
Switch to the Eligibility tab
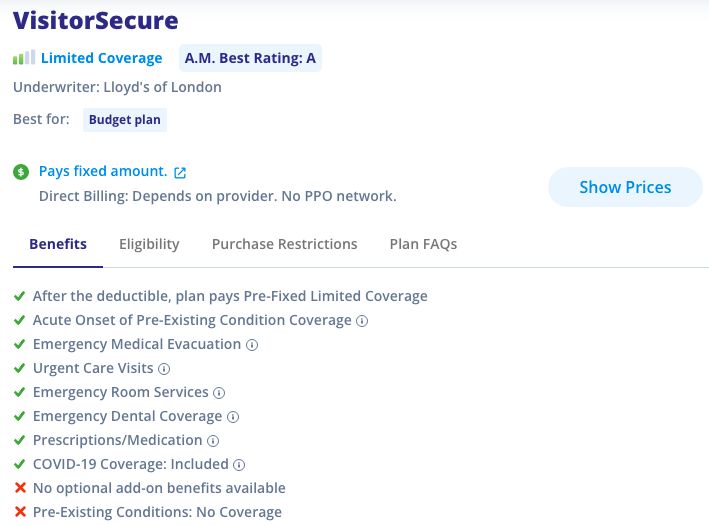click(x=149, y=244)
